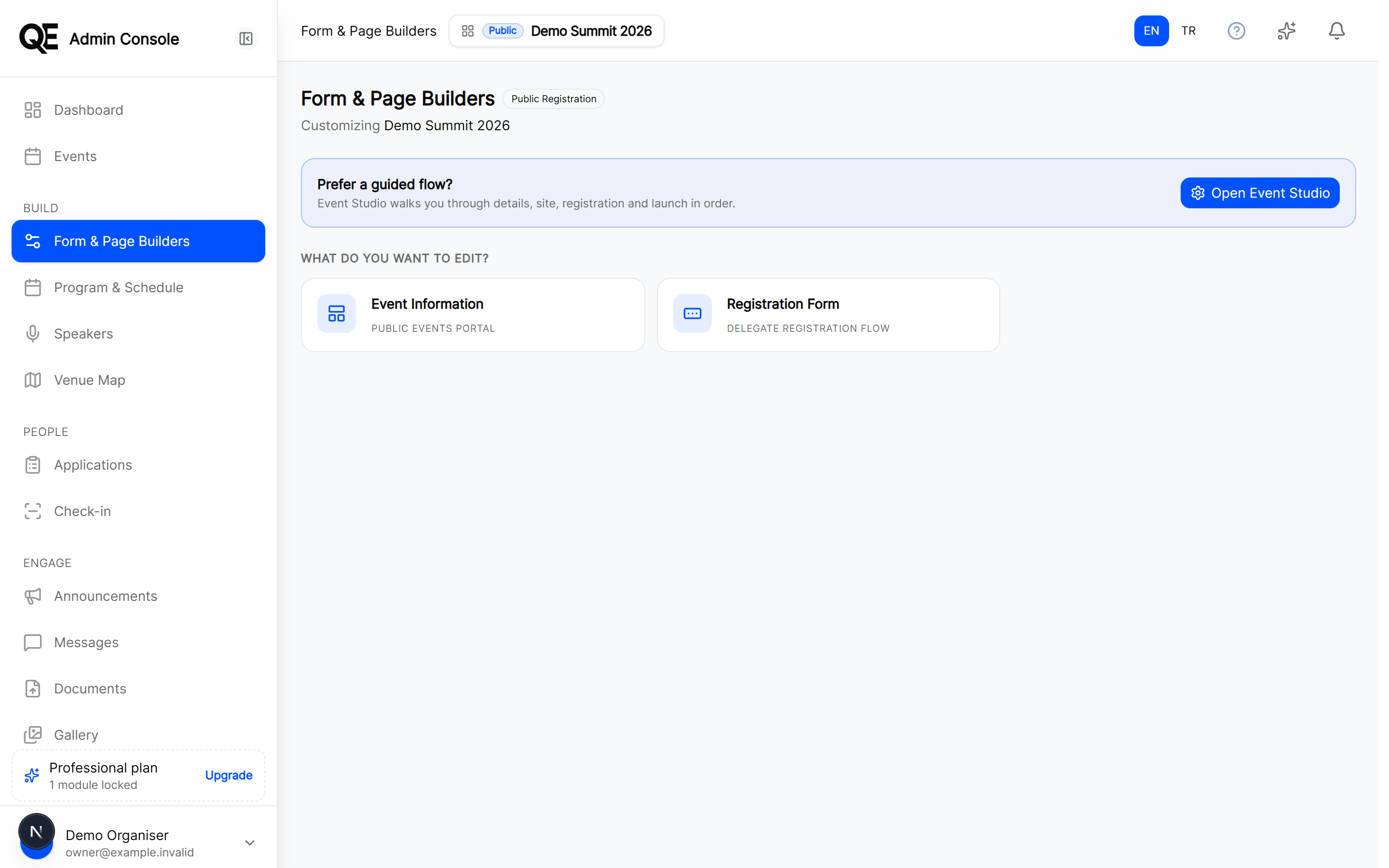Click the Announcements megaphone icon
The image size is (1389, 868).
(x=33, y=596)
